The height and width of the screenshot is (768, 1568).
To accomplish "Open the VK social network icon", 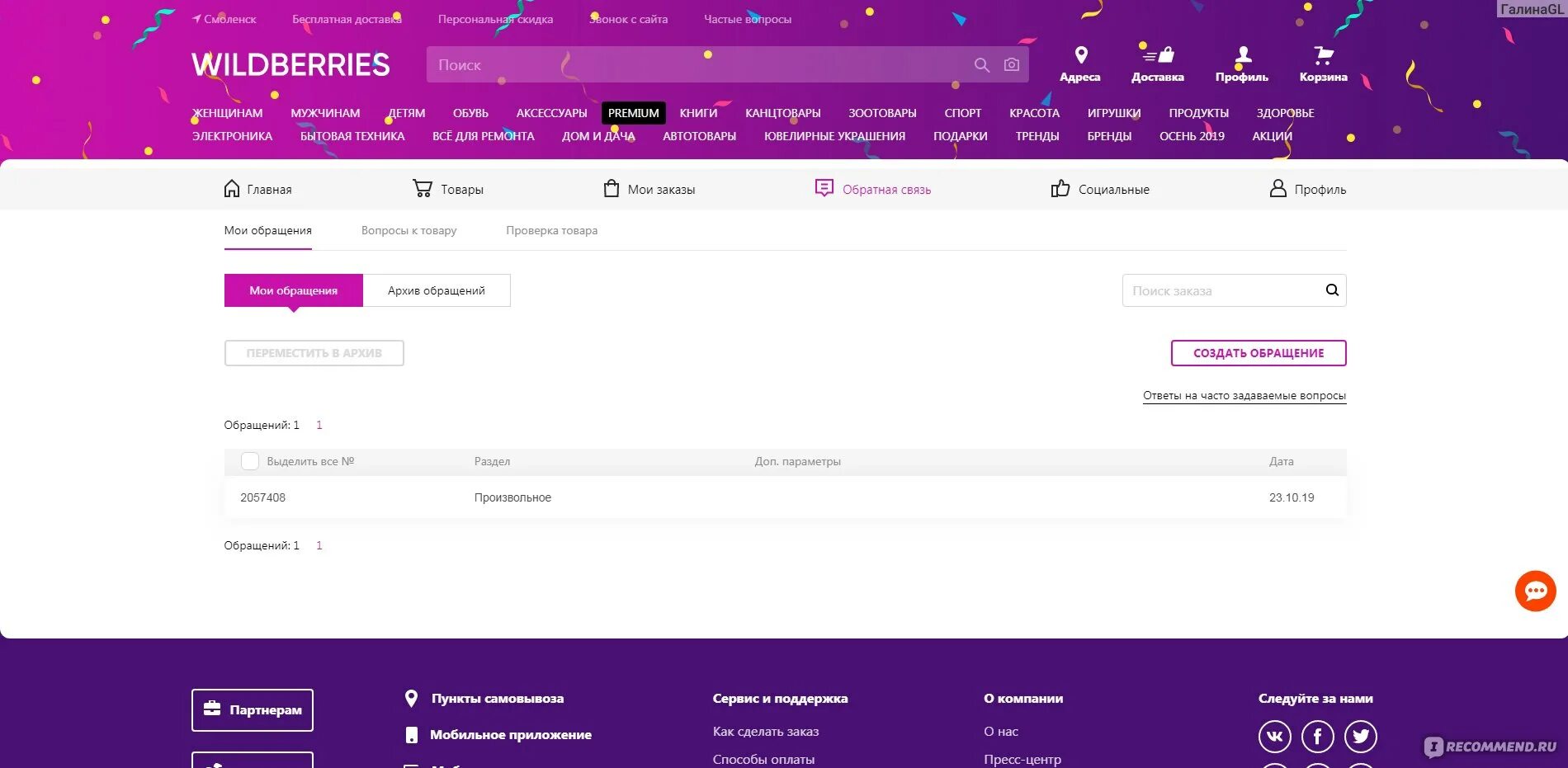I will coord(1275,737).
